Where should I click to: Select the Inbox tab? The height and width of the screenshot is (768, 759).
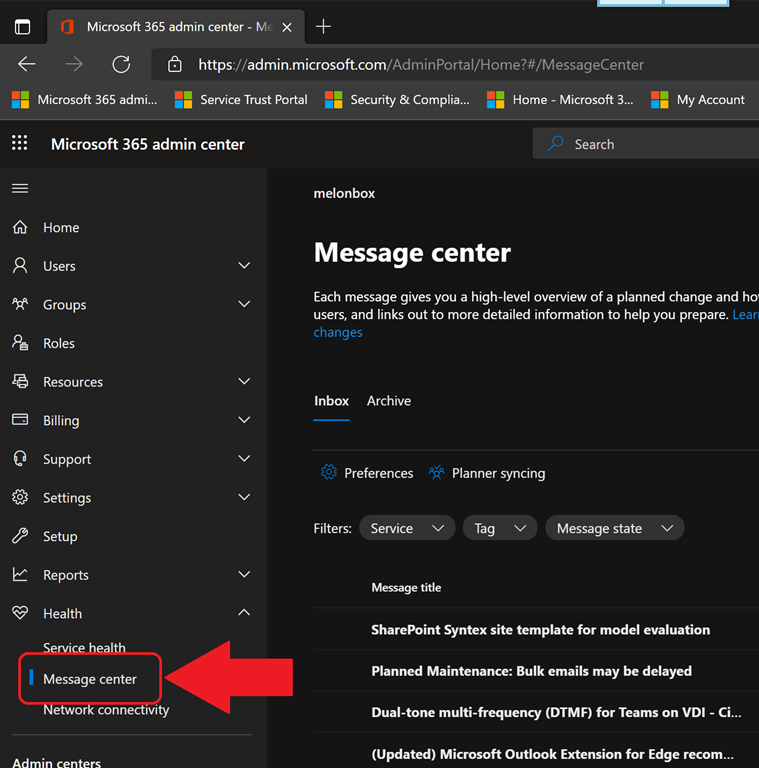click(331, 401)
